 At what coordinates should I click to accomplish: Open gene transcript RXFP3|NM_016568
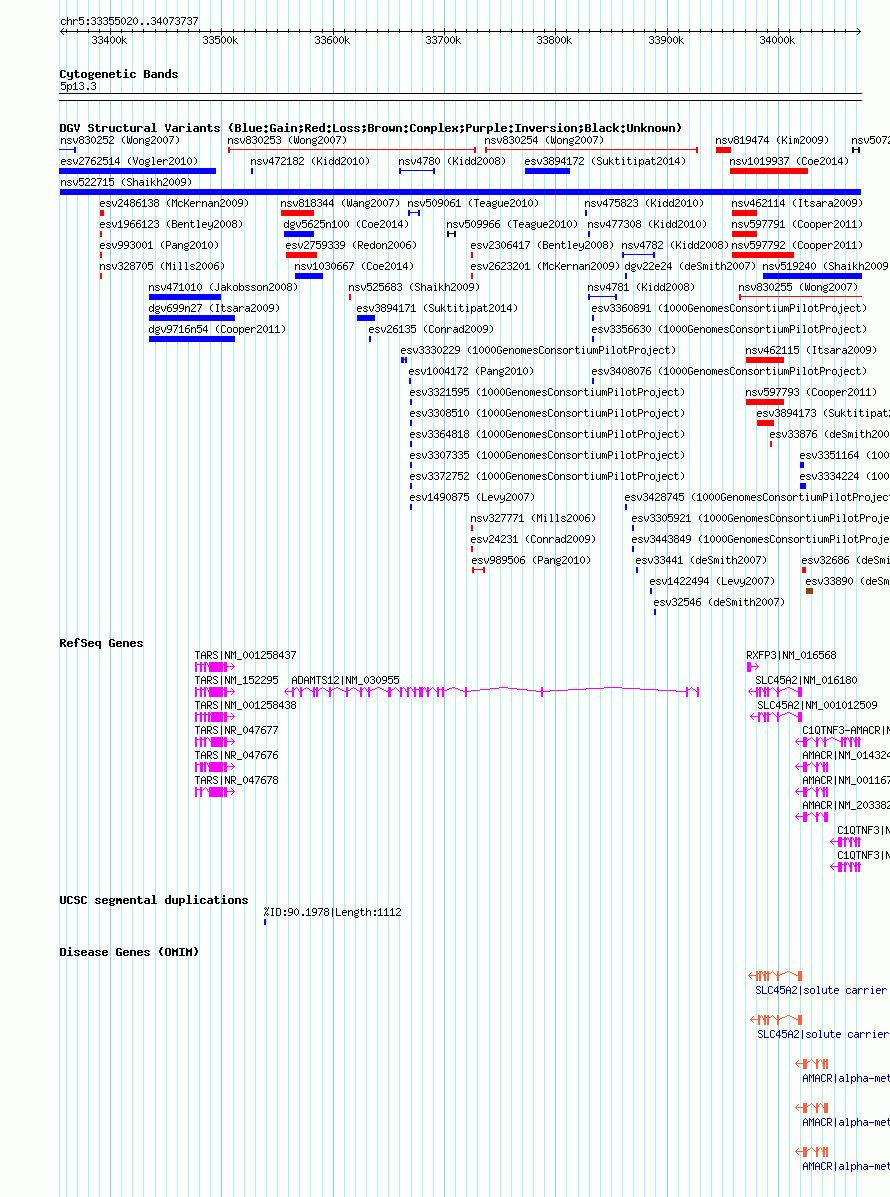[791, 656]
